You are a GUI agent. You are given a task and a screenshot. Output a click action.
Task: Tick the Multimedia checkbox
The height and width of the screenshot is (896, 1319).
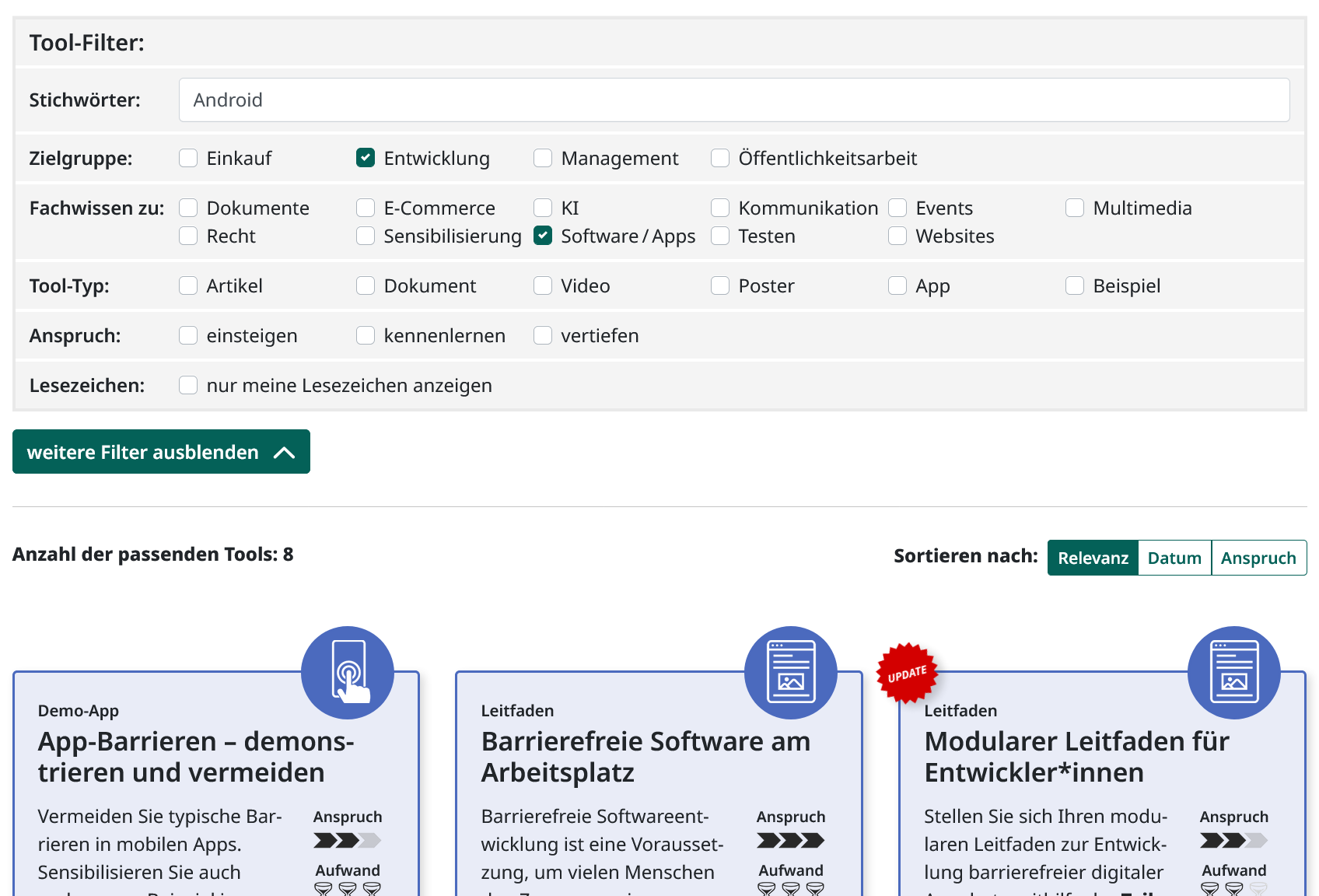click(x=1075, y=208)
